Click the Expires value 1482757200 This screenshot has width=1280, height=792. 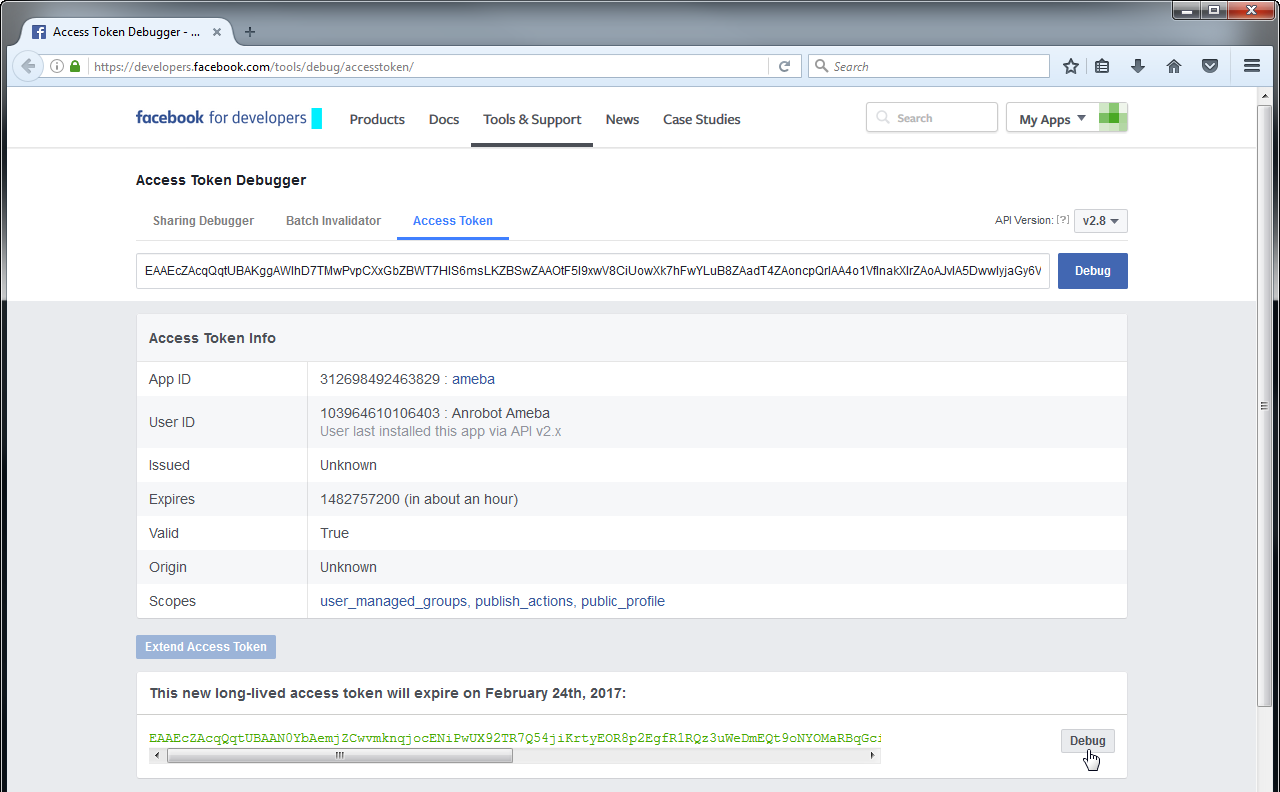[x=360, y=499]
